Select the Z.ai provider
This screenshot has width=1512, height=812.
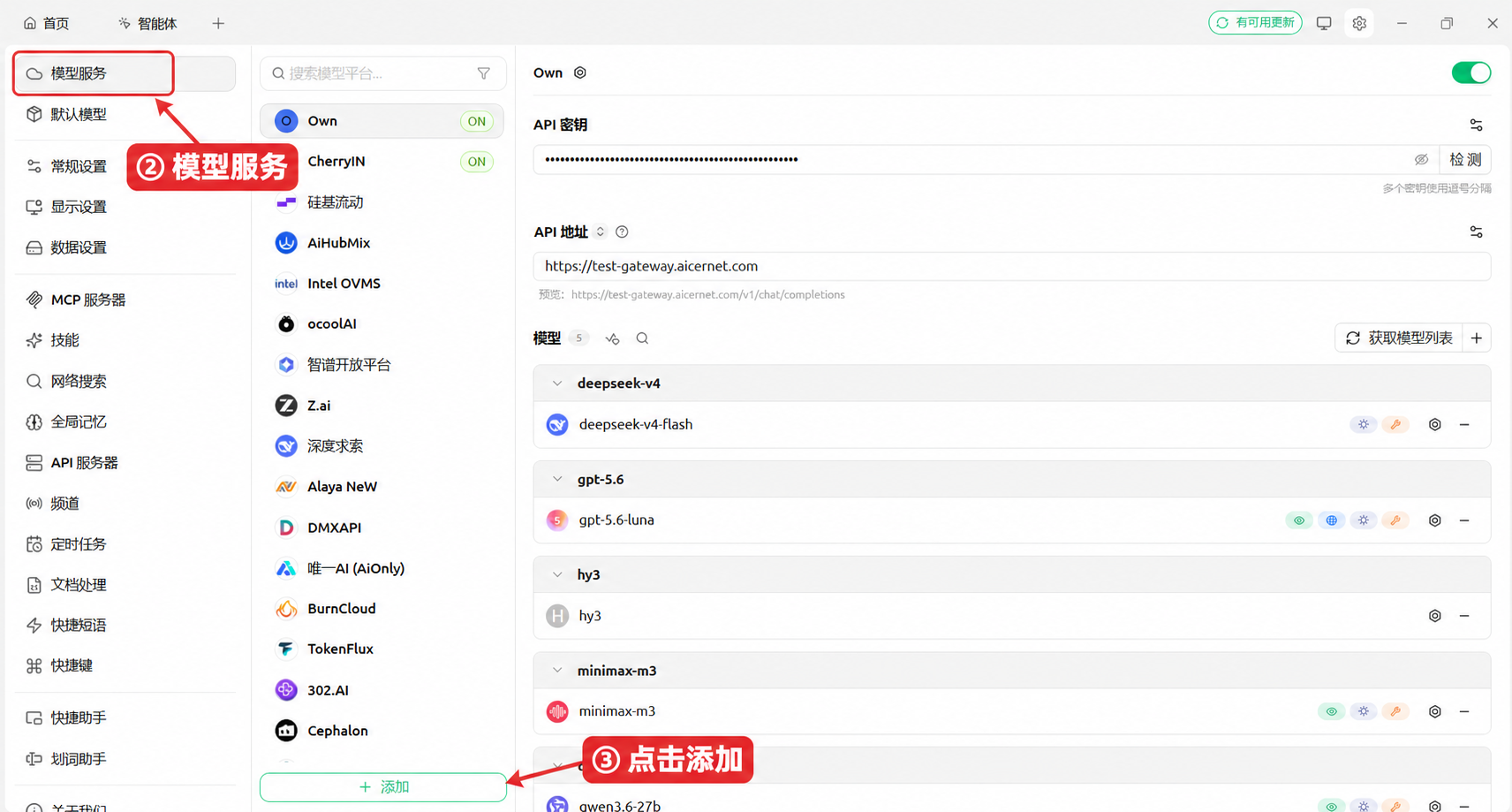[382, 406]
